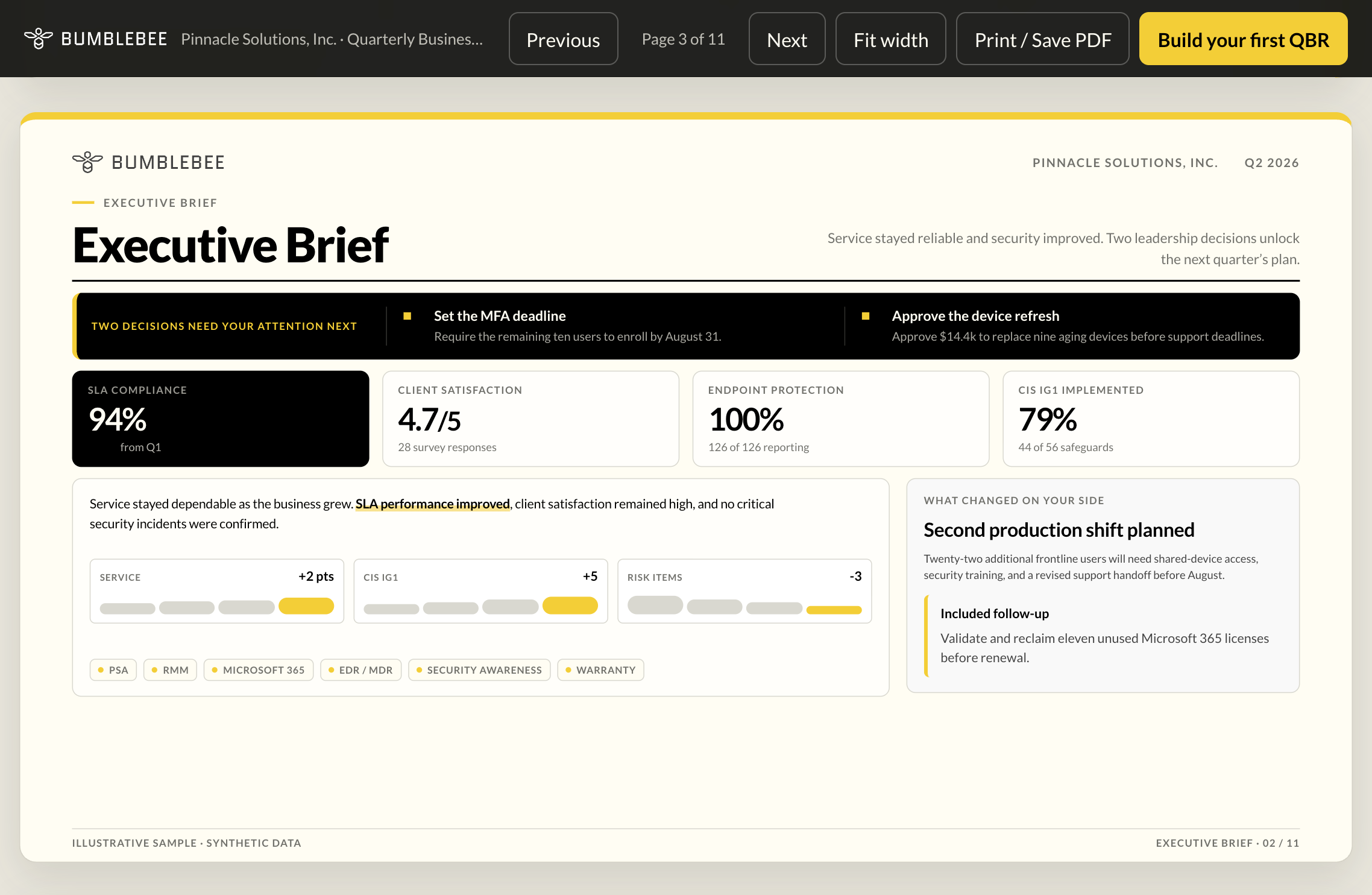Viewport: 1372px width, 895px height.
Task: Click the bee icon on the report page header
Action: coord(87,162)
